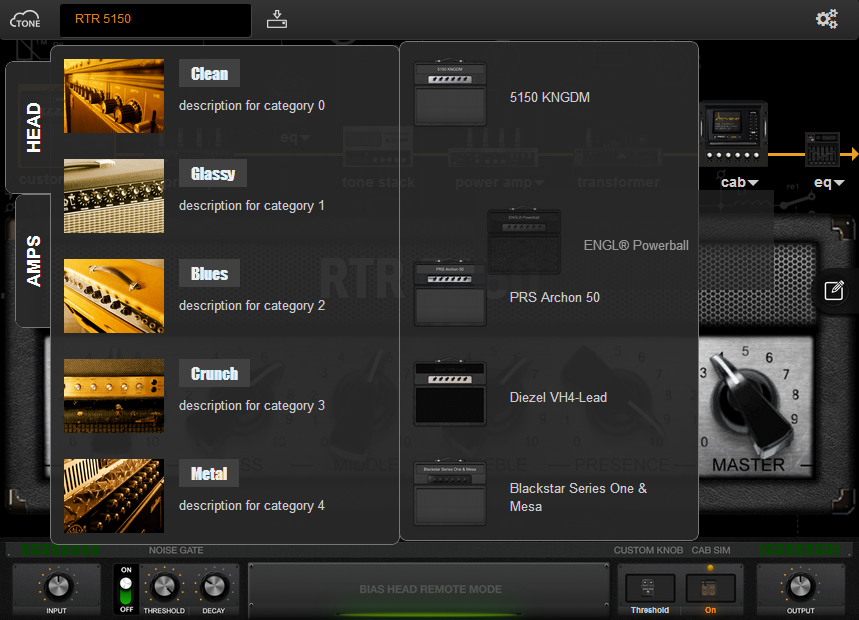Choose the Blues category label
Image resolution: width=859 pixels, height=620 pixels.
click(x=209, y=273)
